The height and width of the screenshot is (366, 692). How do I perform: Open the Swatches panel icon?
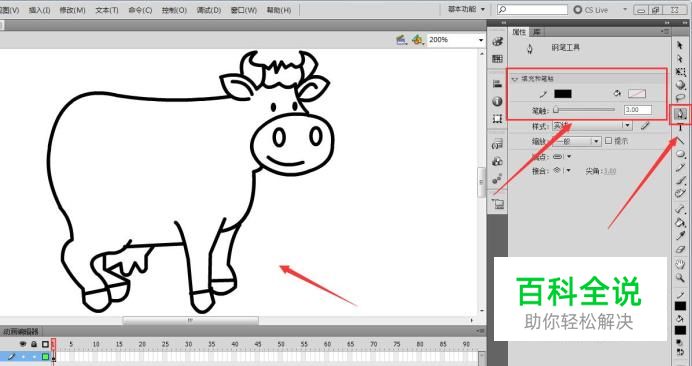click(497, 59)
